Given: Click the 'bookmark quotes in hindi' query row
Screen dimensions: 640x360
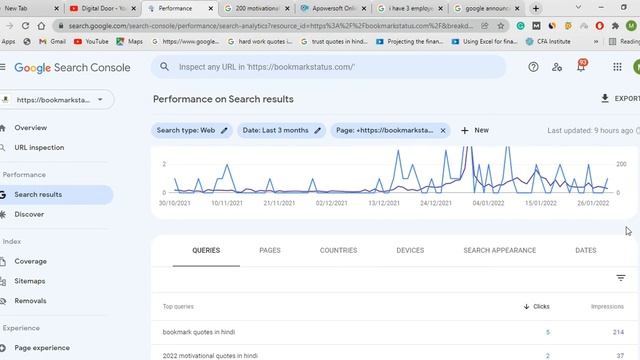Looking at the screenshot, I should pyautogui.click(x=393, y=332).
